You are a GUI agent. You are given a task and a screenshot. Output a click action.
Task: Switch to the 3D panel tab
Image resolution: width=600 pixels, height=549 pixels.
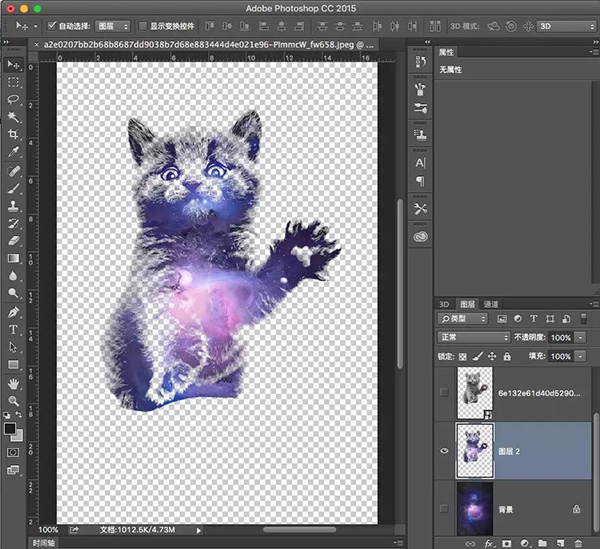pos(445,303)
